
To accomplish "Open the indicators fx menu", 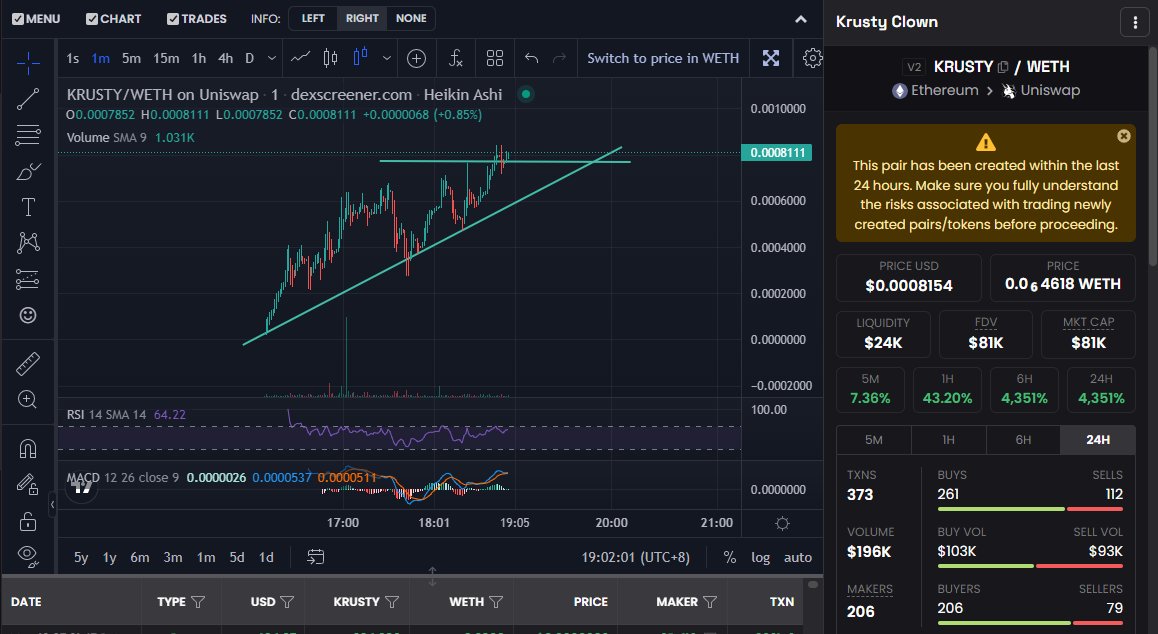I will tap(456, 58).
